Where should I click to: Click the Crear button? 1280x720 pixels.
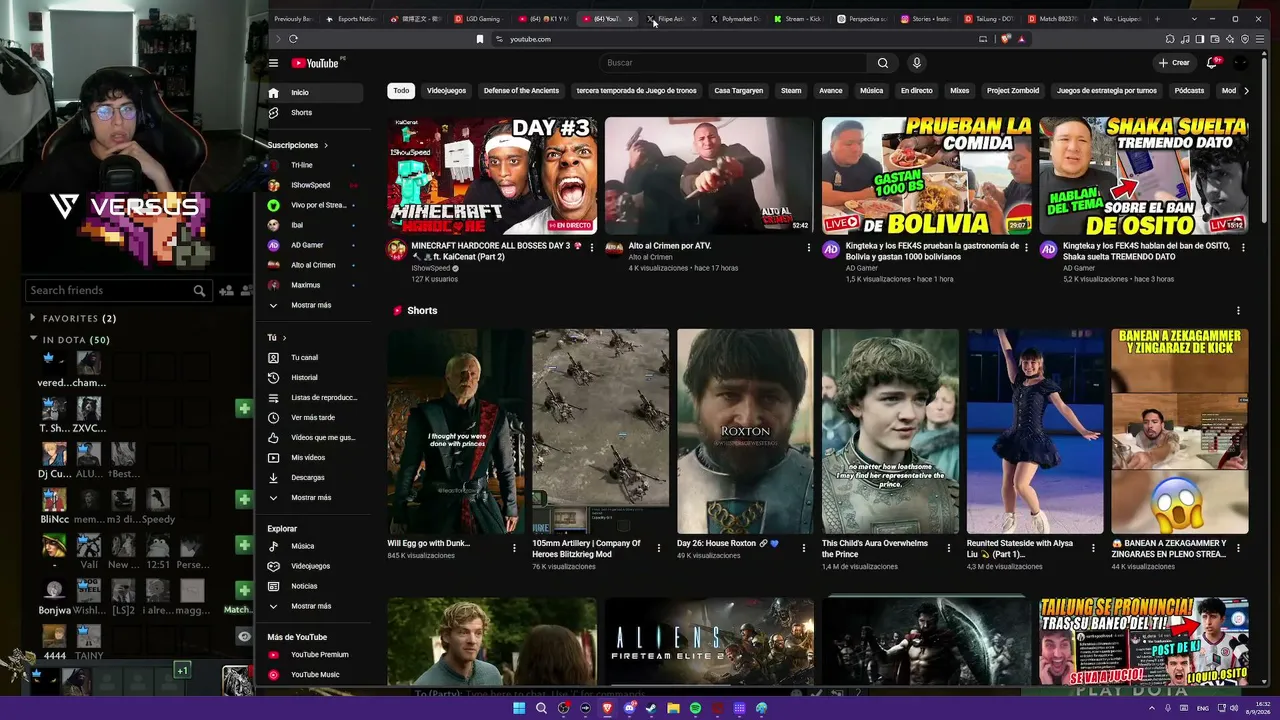pos(1174,63)
